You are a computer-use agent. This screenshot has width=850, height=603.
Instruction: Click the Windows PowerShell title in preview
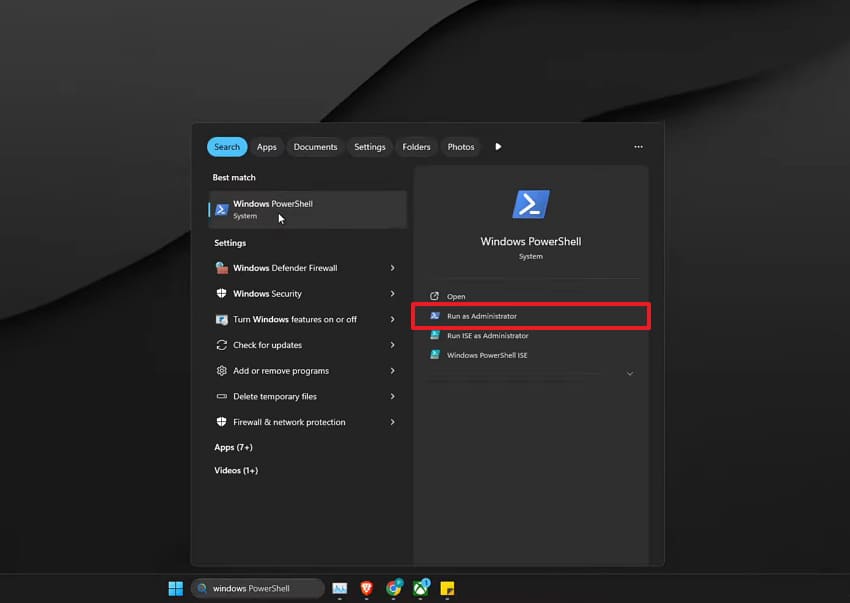[531, 242]
